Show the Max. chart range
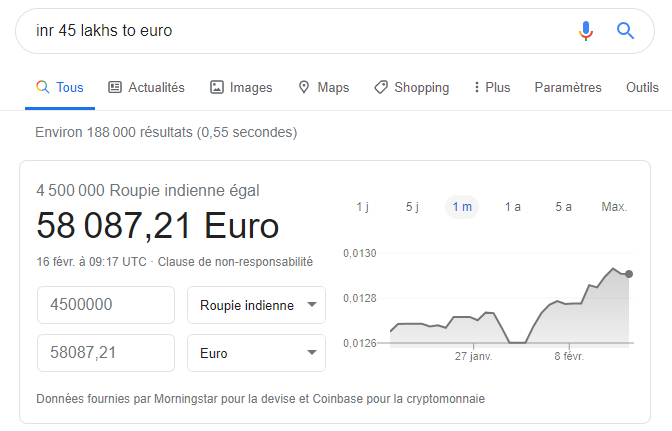Viewport: 672px width, 431px height. (614, 207)
